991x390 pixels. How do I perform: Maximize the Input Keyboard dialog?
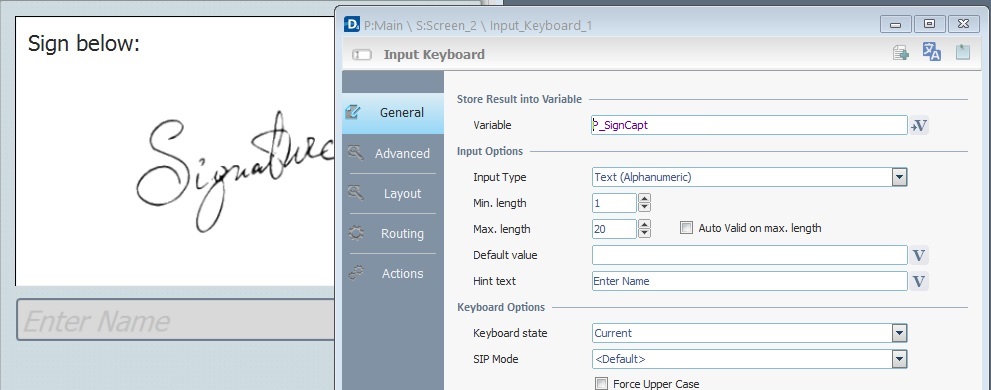[x=929, y=24]
